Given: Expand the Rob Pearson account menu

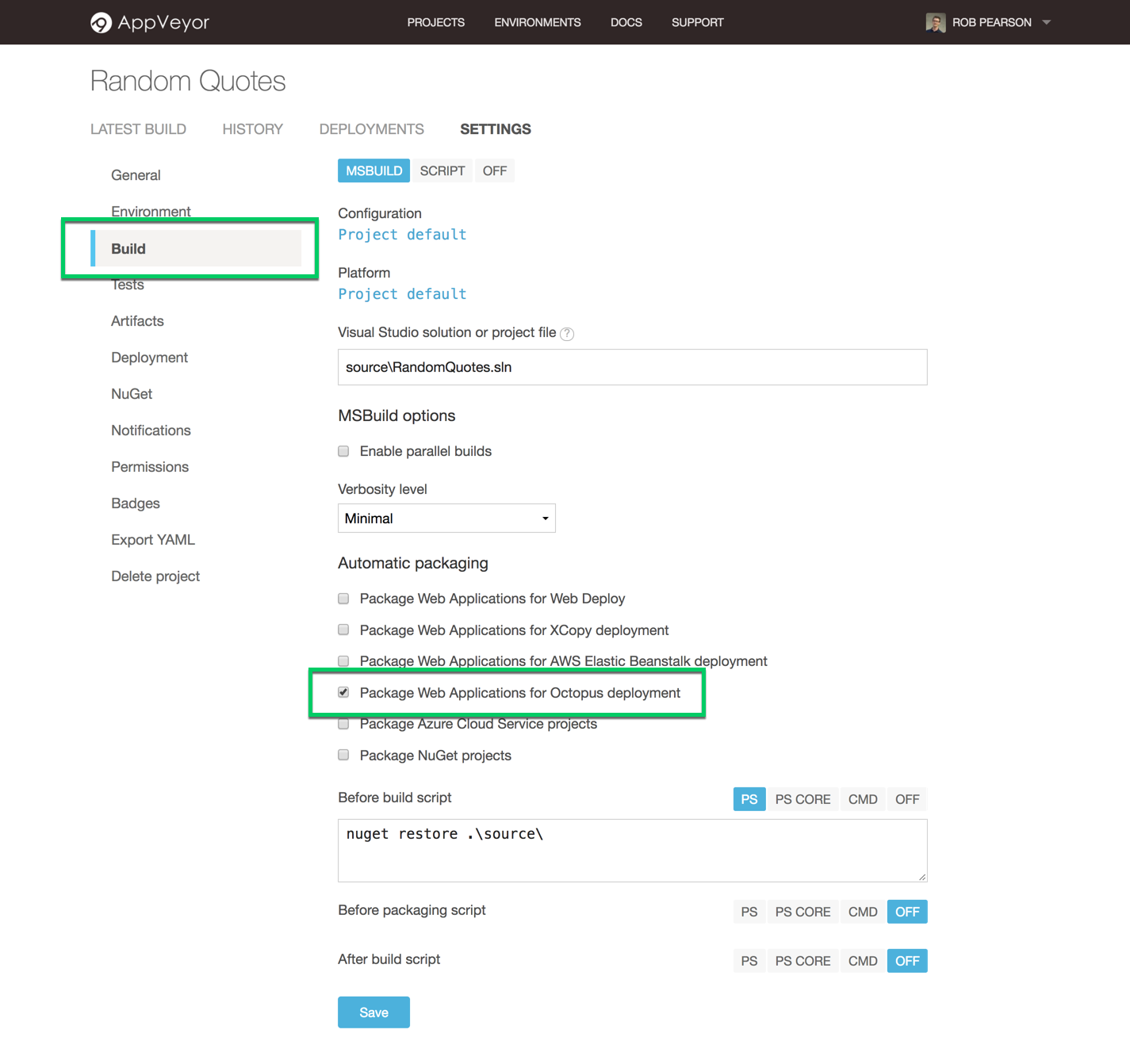Looking at the screenshot, I should [x=1047, y=22].
